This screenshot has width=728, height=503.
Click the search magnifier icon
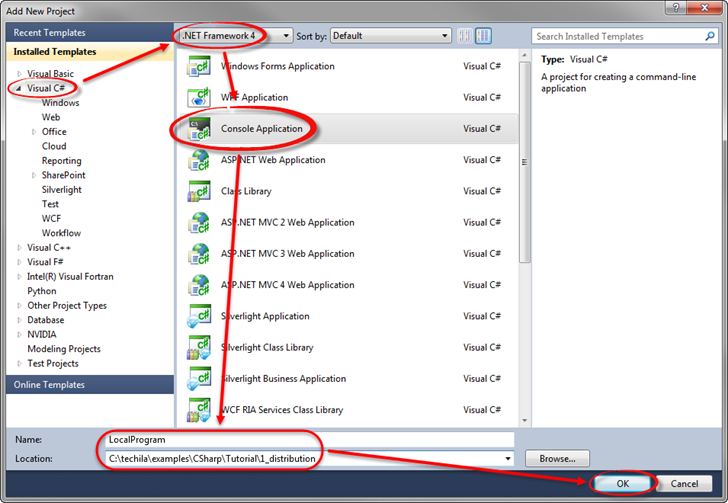[x=708, y=36]
